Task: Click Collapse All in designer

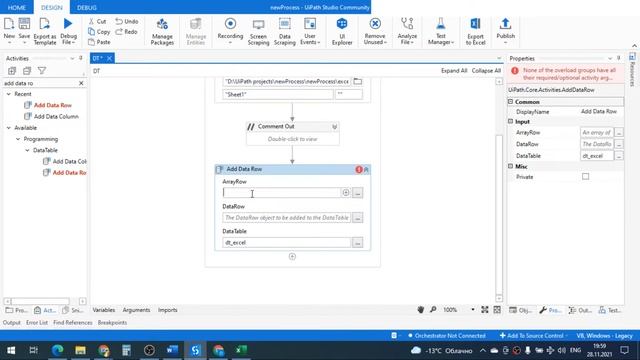Action: pyautogui.click(x=486, y=71)
